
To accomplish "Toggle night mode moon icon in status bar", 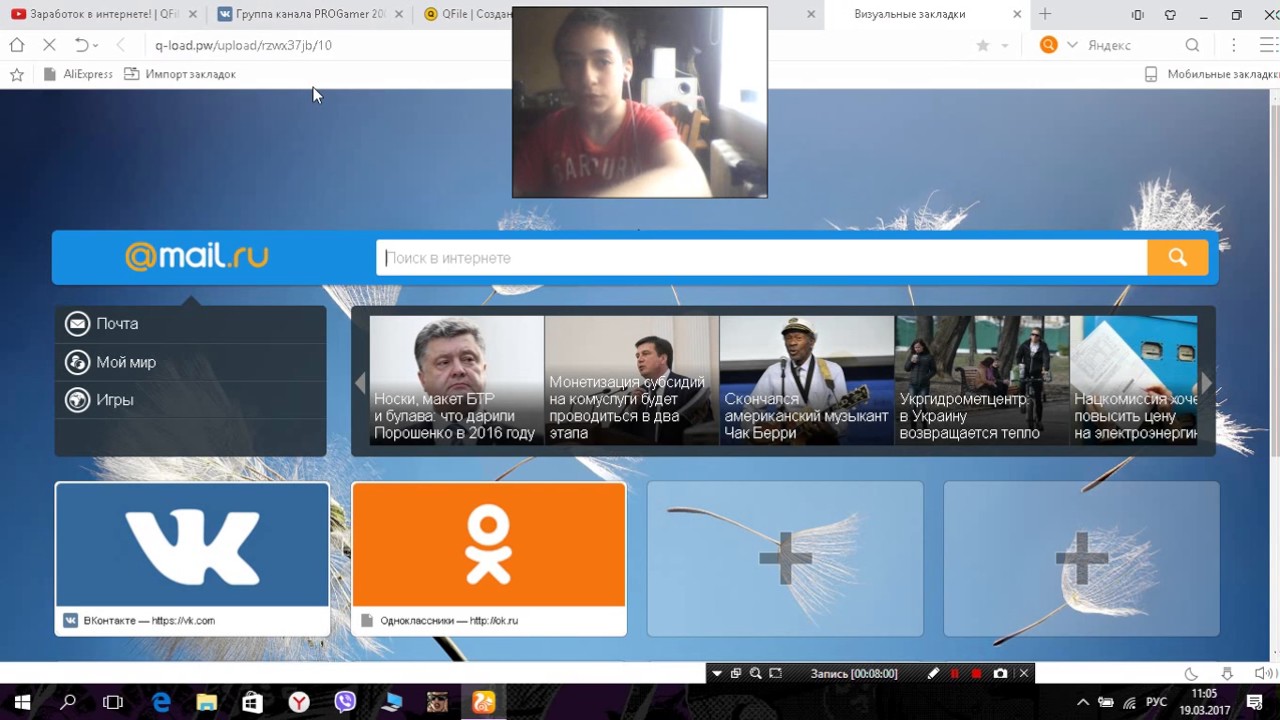I will point(1191,674).
